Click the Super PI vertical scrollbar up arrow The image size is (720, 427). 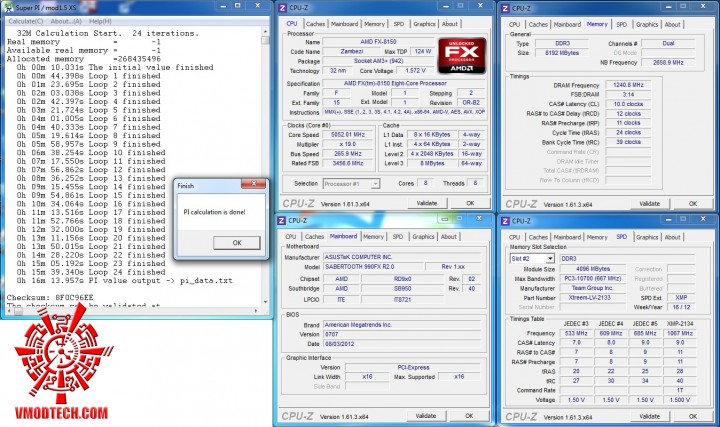pos(265,31)
